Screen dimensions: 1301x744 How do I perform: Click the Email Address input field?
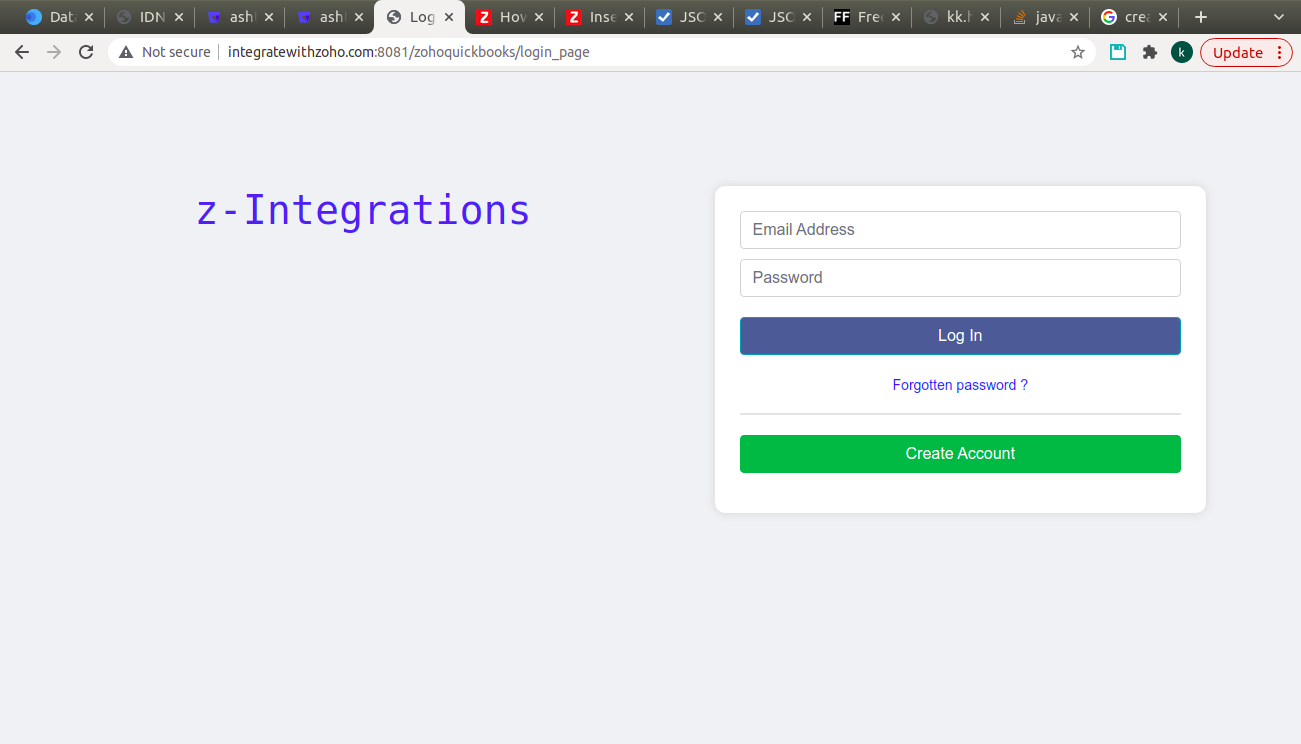pyautogui.click(x=960, y=230)
